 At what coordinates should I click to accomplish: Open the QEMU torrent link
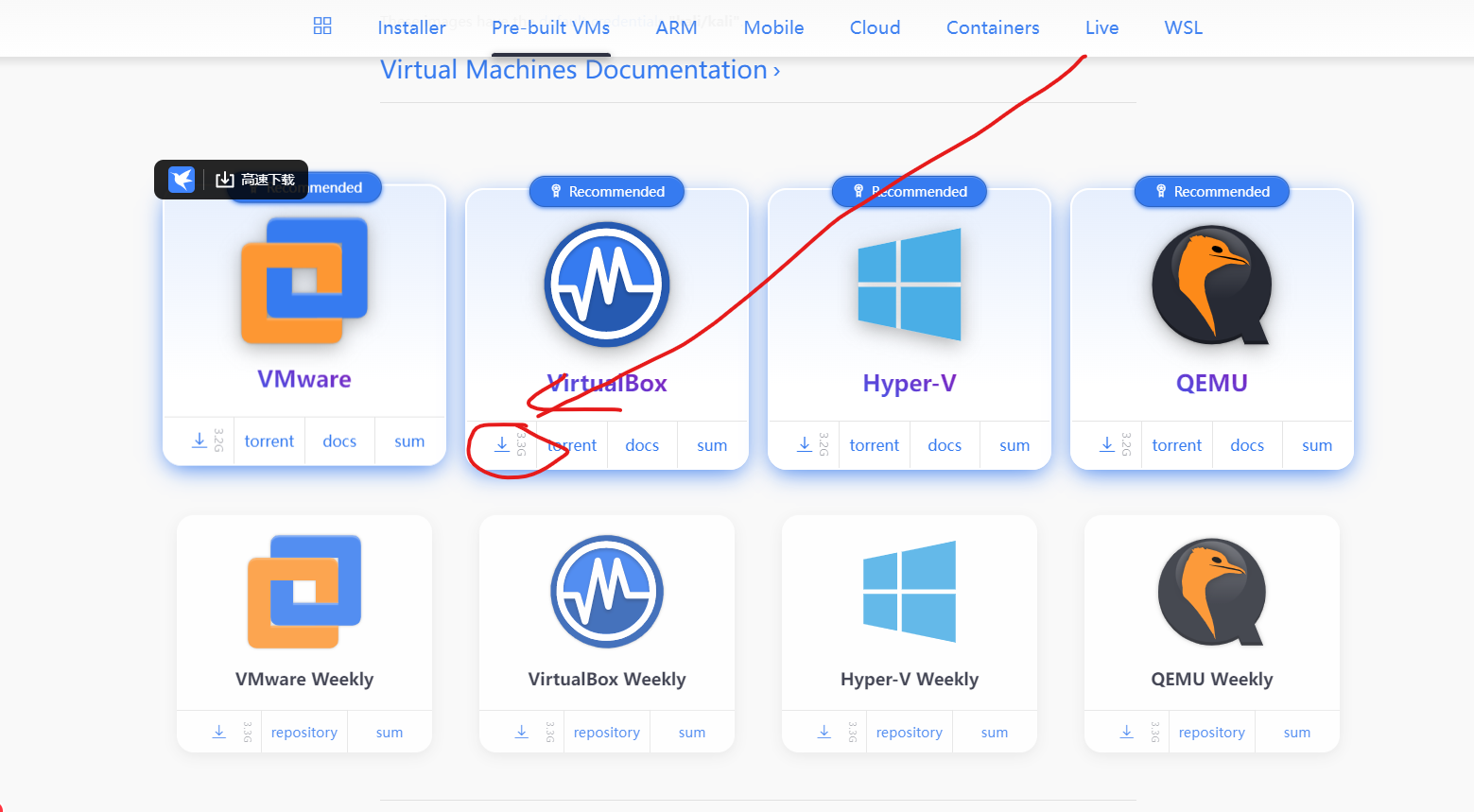tap(1177, 445)
